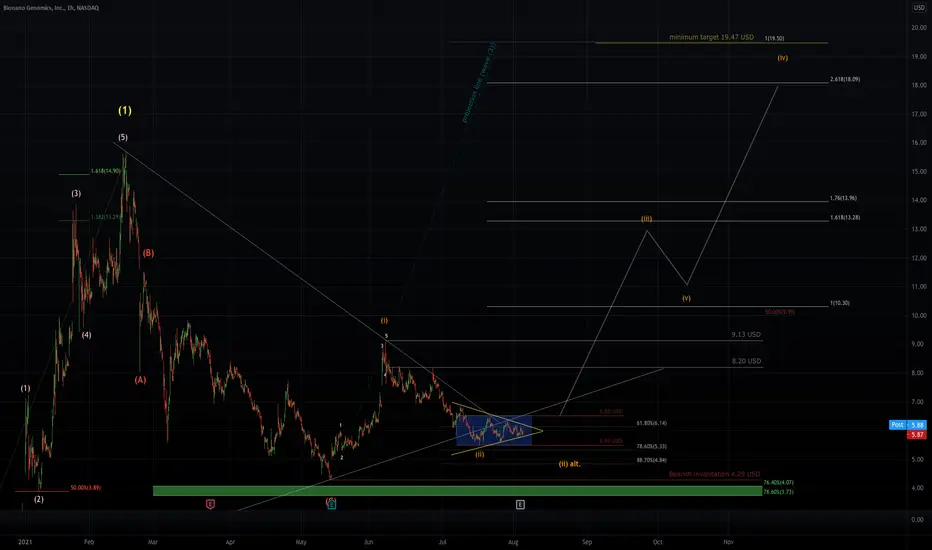Screen dimensions: 932x550
Task: Click the Bionano Genomics chart title
Action: point(51,8)
